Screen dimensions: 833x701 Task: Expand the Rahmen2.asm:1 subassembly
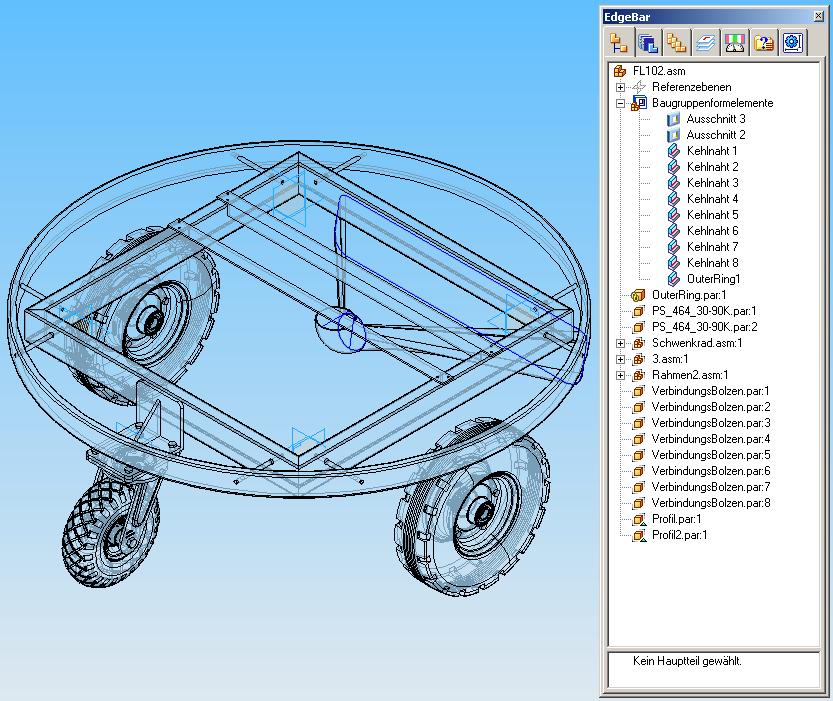click(620, 375)
